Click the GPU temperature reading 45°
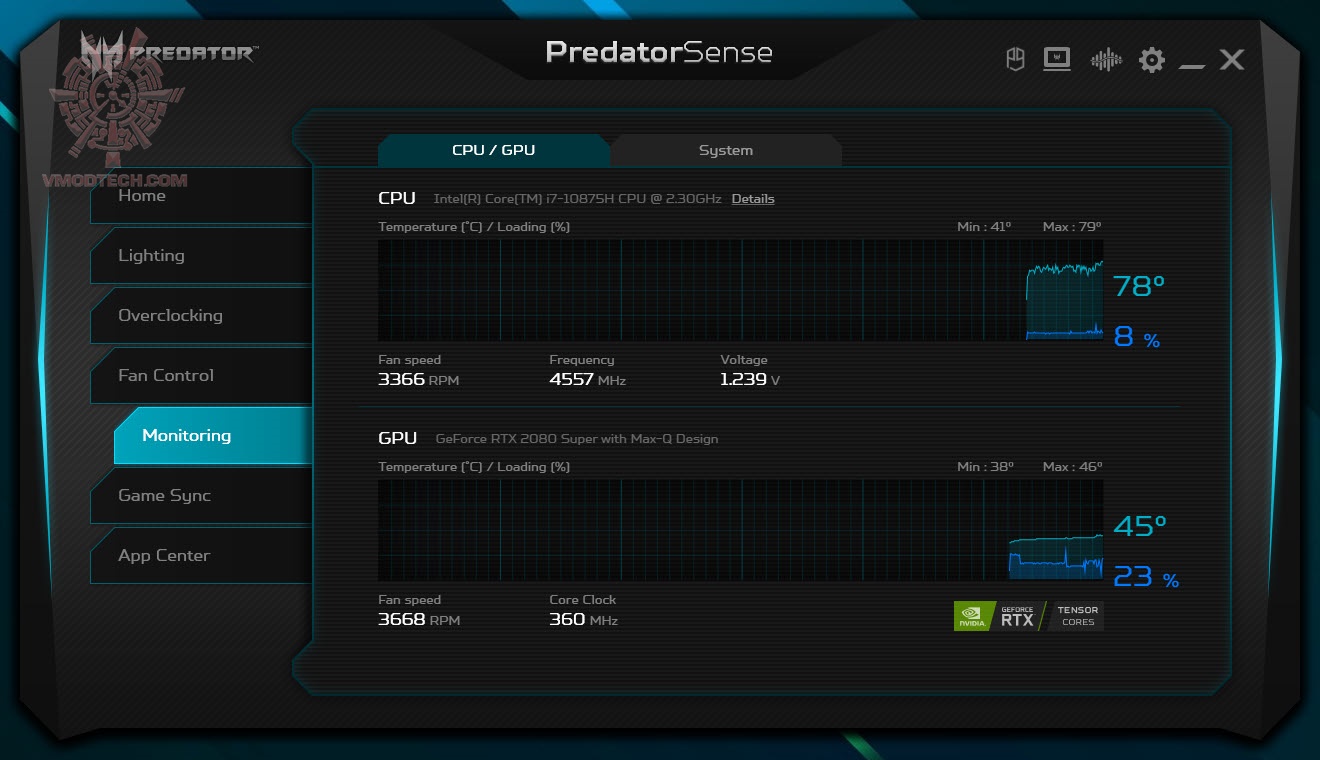This screenshot has width=1320, height=760. [1141, 526]
